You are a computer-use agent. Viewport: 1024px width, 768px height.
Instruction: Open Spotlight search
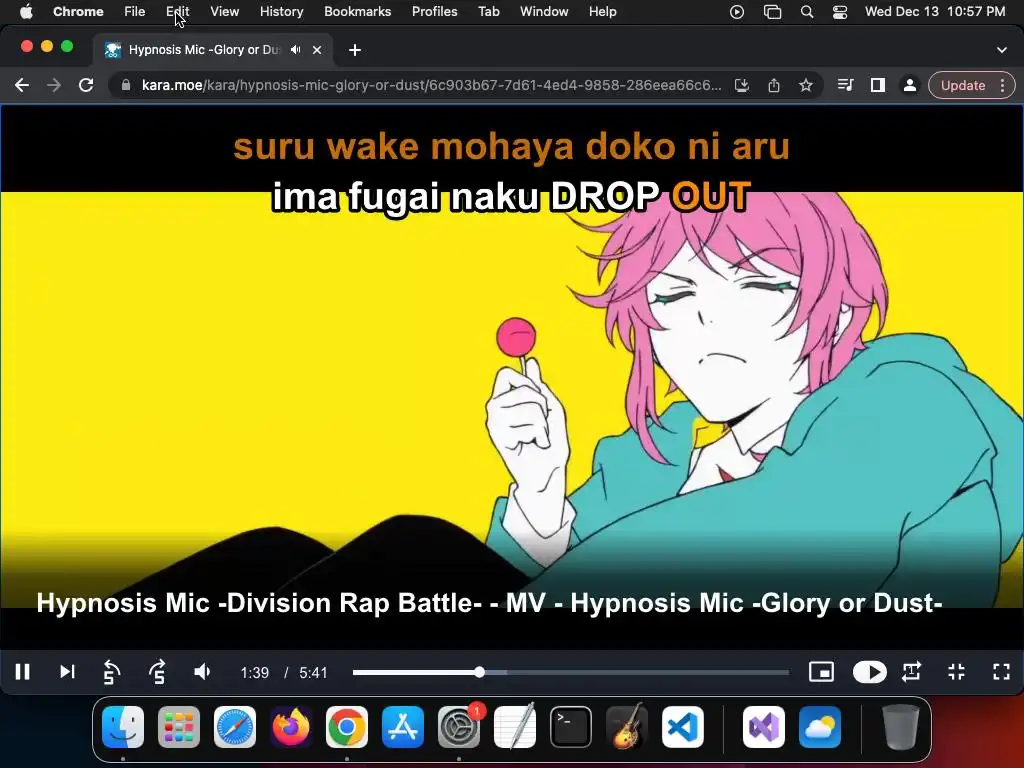pos(807,12)
